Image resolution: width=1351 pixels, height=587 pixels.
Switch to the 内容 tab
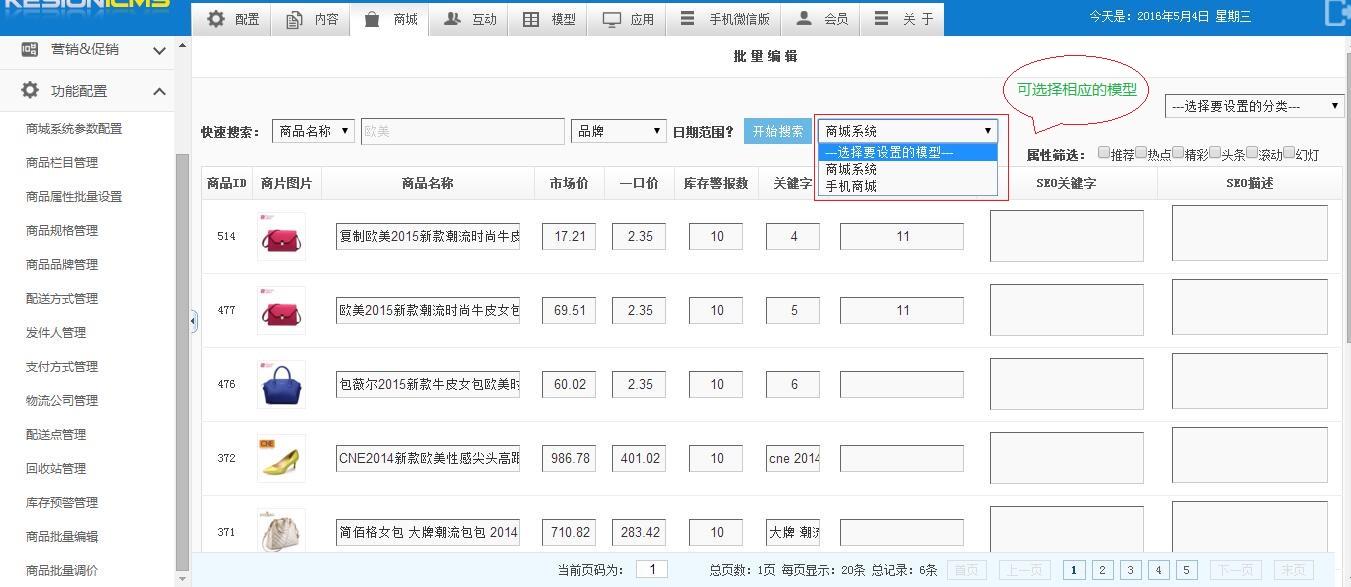pos(311,19)
